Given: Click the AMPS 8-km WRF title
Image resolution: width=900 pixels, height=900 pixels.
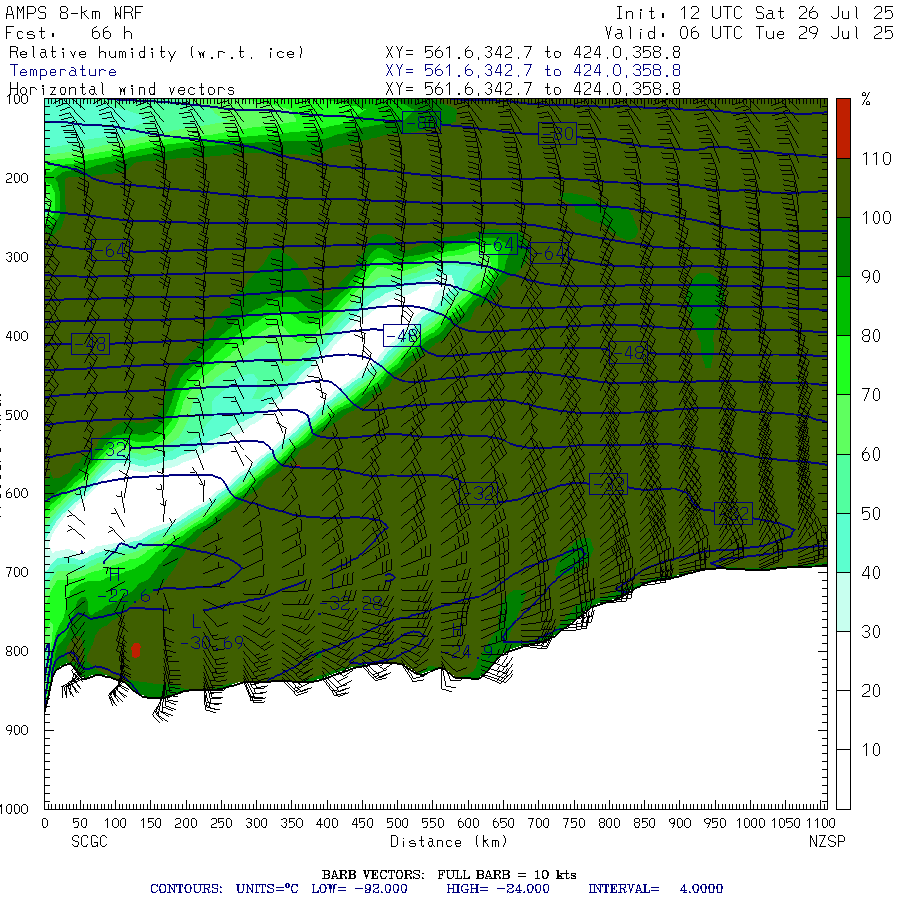Looking at the screenshot, I should click(74, 13).
